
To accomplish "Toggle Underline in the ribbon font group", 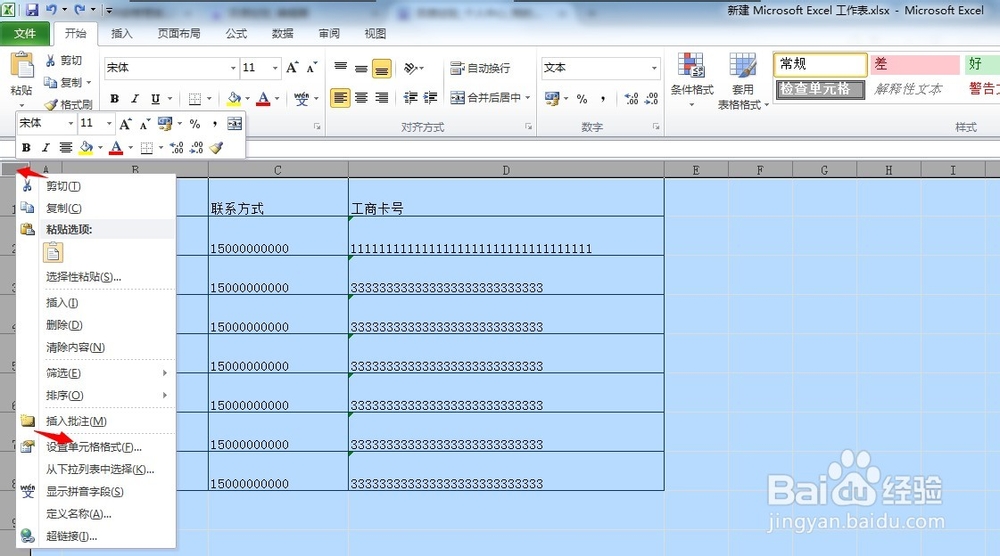I will (x=156, y=98).
